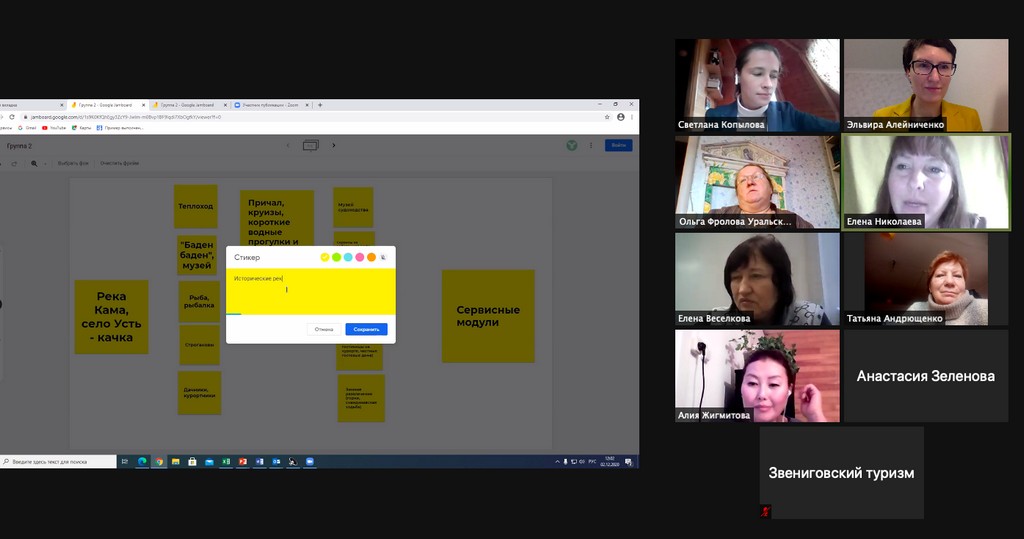Screen dimensions: 1024x539
Task: Select the pink sticker color
Action: click(359, 257)
